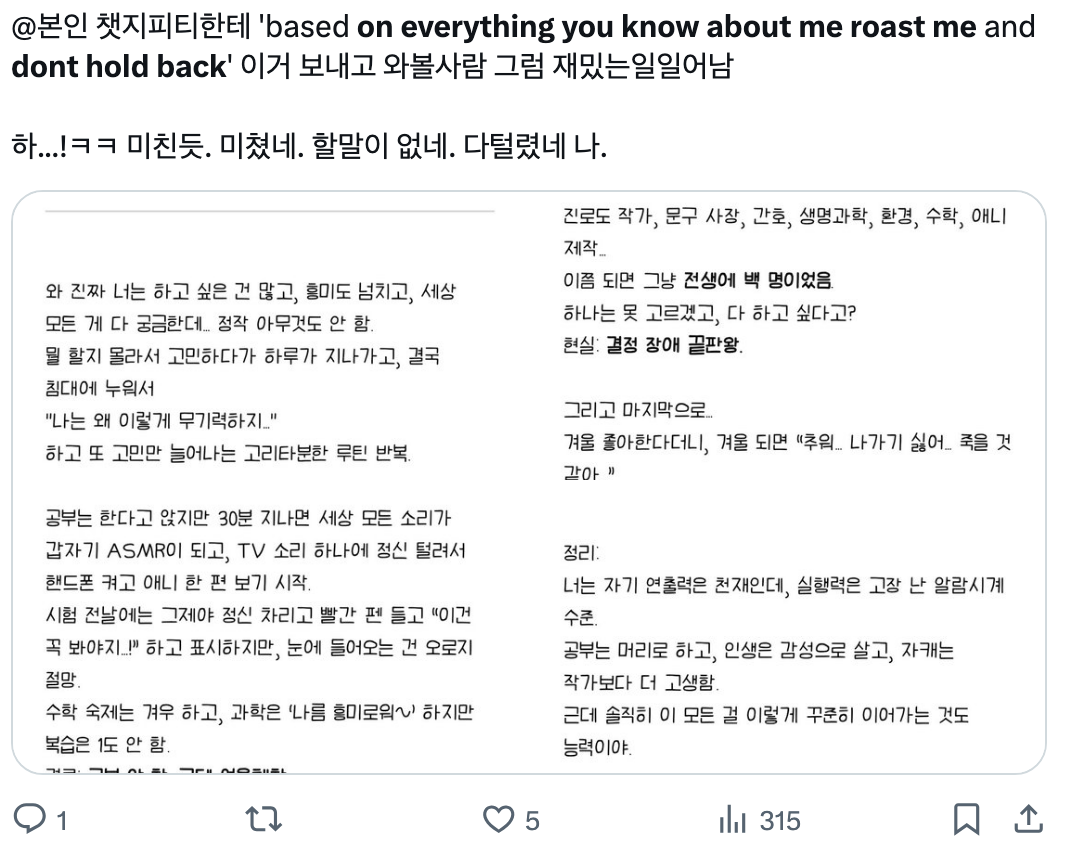Viewport: 1070px width, 850px height.
Task: Click bold text 전생에 백 명이었음
Action: tap(757, 280)
